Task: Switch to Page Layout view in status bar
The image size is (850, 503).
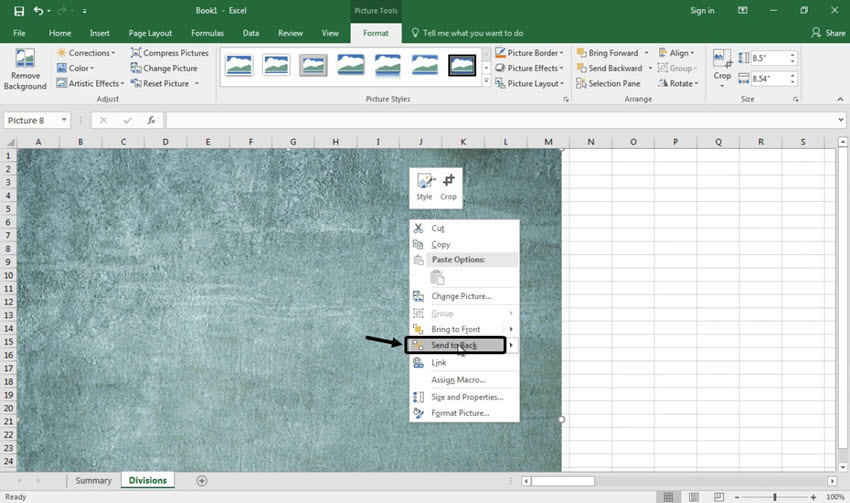Action: (693, 497)
